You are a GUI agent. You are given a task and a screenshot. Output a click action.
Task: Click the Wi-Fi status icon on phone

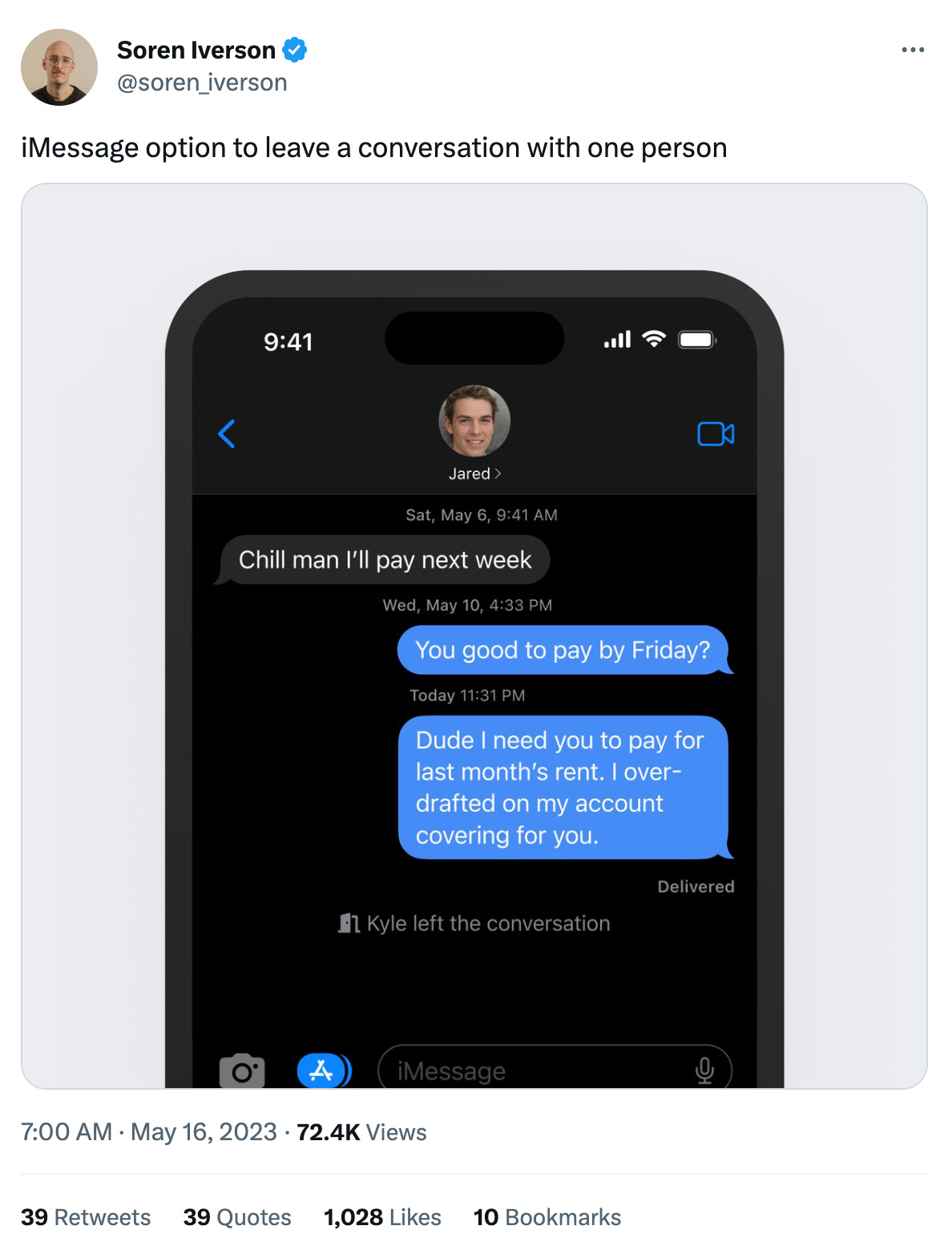coord(654,339)
